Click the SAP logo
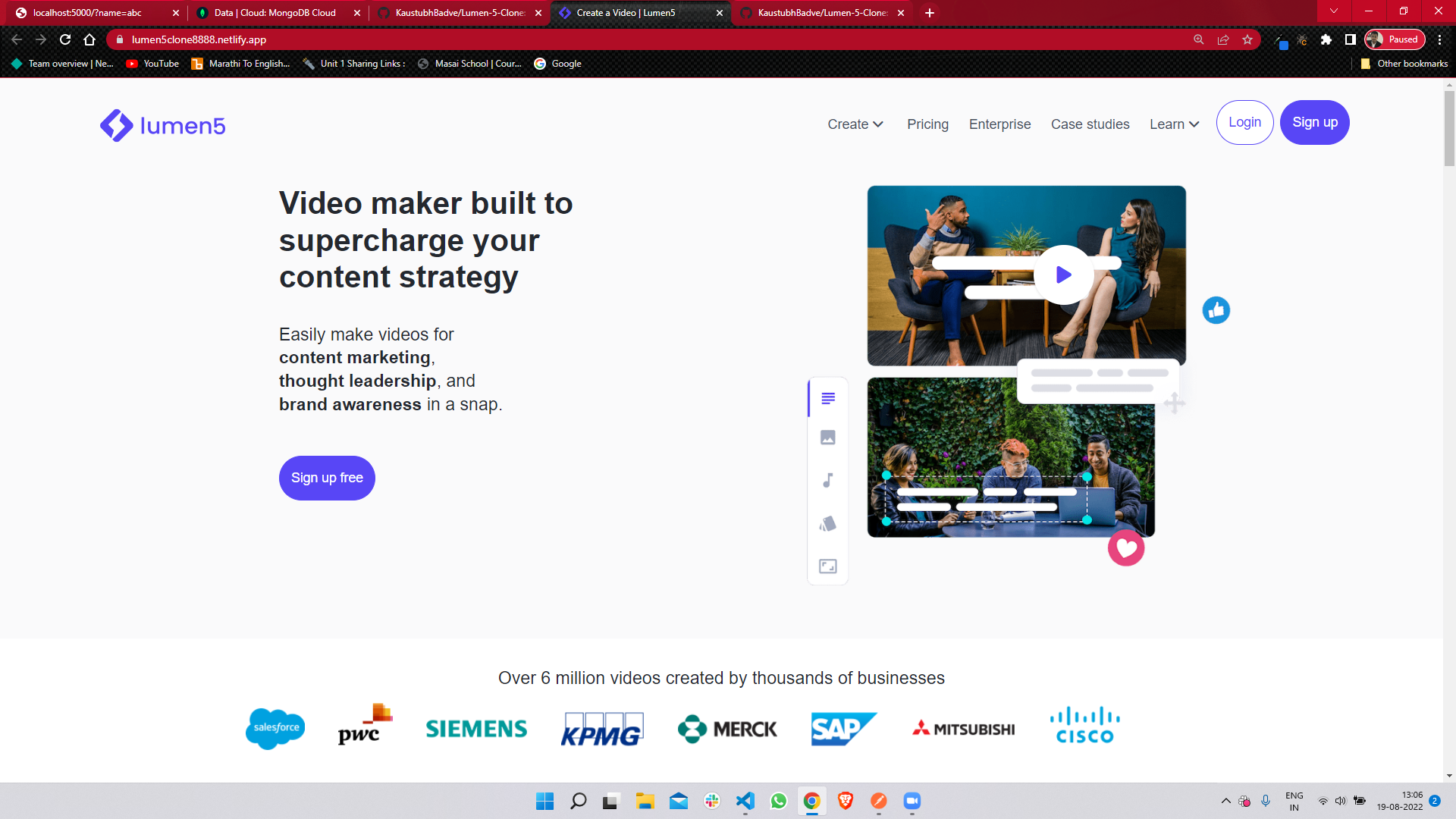This screenshot has height=819, width=1456. point(844,729)
